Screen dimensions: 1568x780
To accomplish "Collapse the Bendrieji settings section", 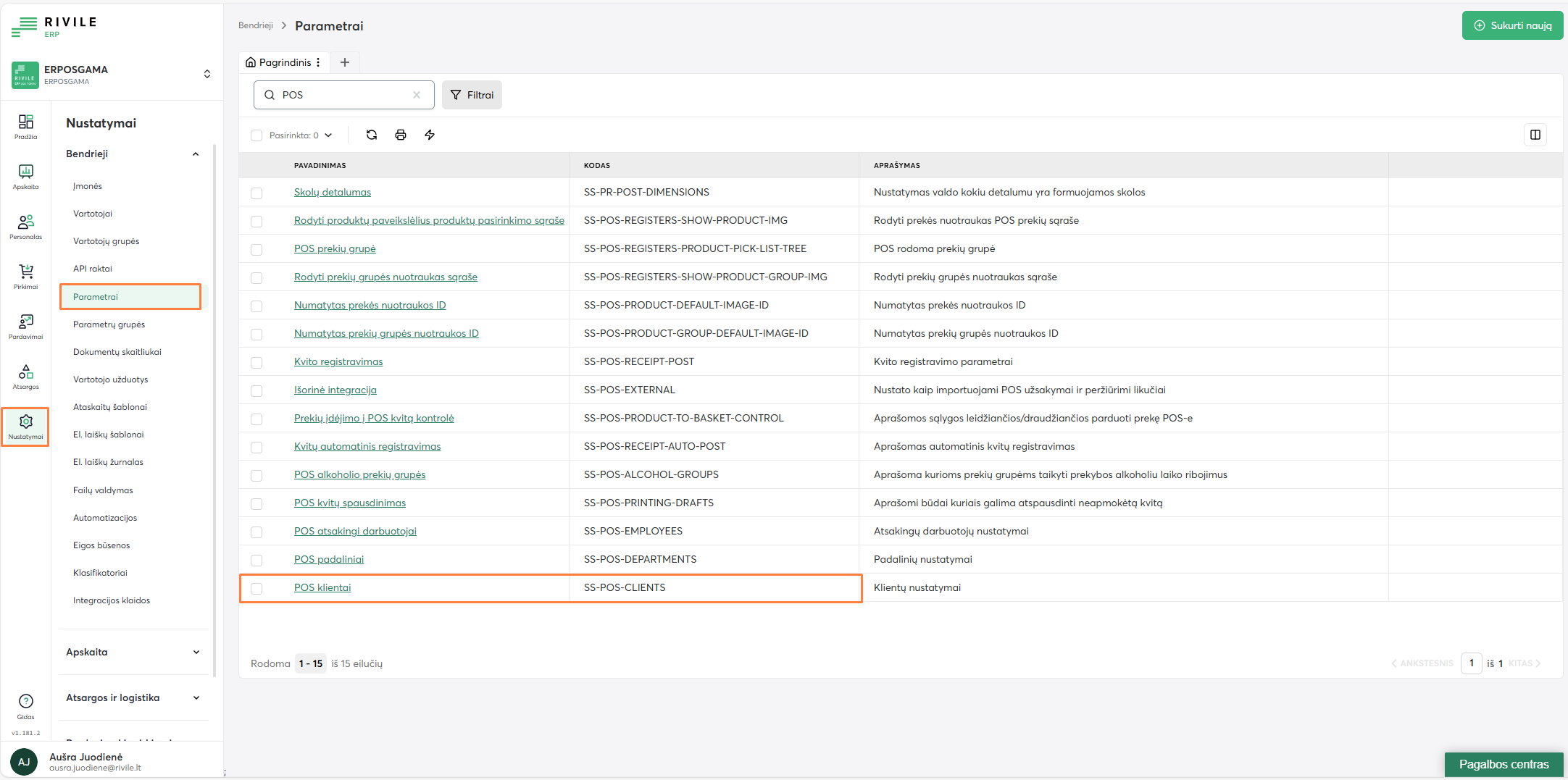I will (196, 154).
